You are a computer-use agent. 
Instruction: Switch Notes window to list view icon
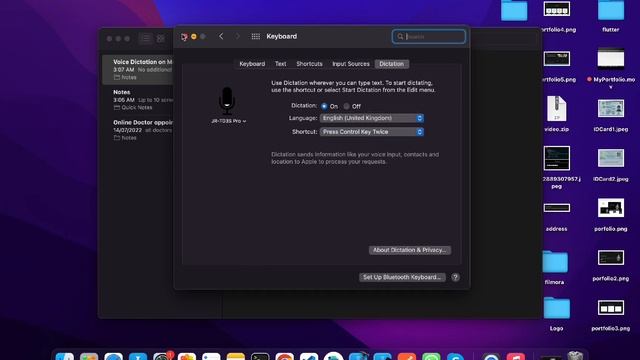(x=145, y=38)
